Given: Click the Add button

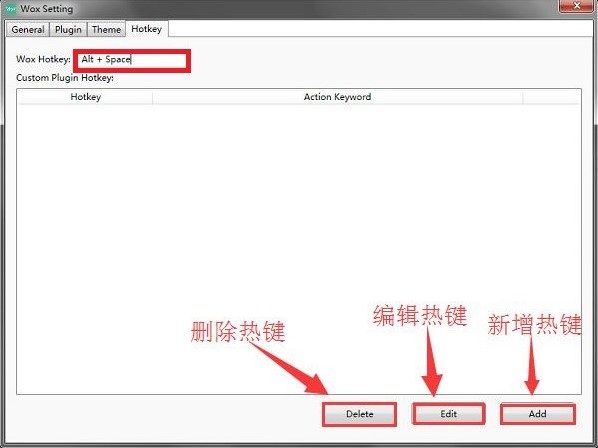Looking at the screenshot, I should click(537, 414).
